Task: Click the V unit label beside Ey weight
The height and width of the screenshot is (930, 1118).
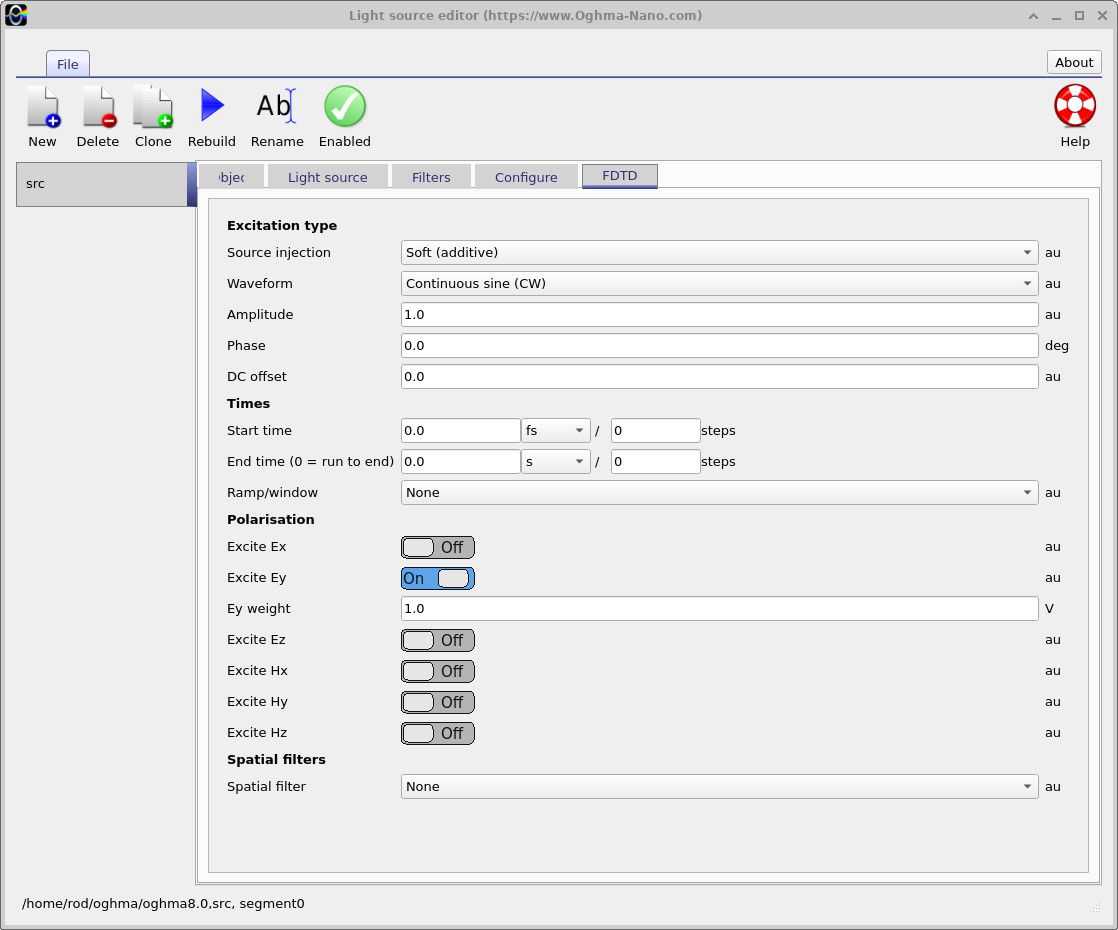Action: (1049, 608)
